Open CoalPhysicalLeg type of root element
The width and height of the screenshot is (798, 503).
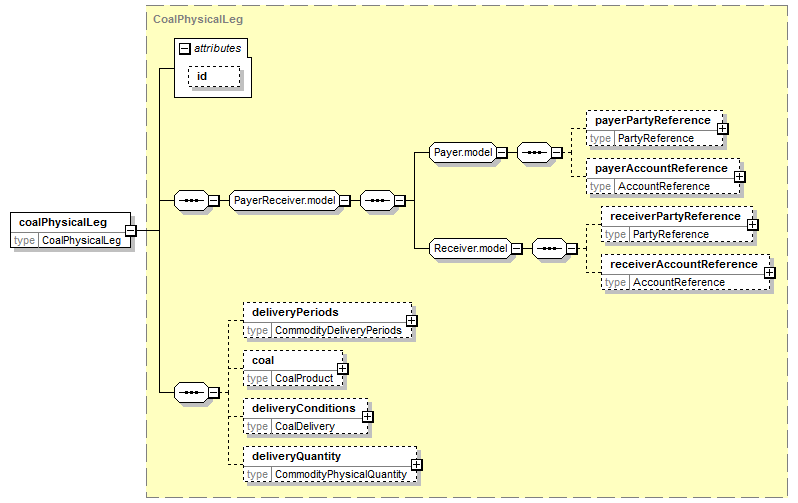(x=81, y=240)
